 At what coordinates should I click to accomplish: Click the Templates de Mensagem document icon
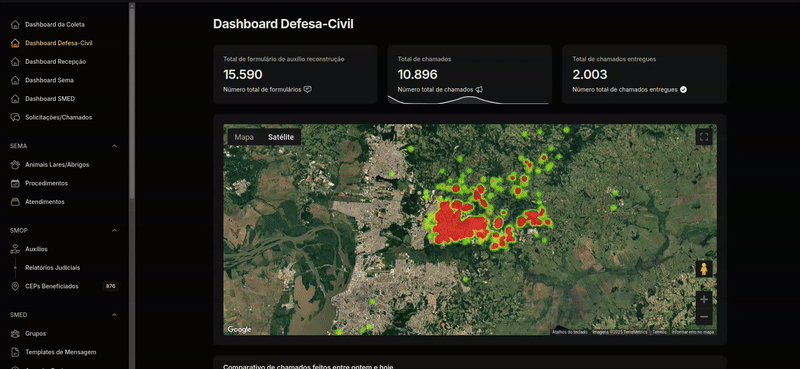(x=15, y=352)
